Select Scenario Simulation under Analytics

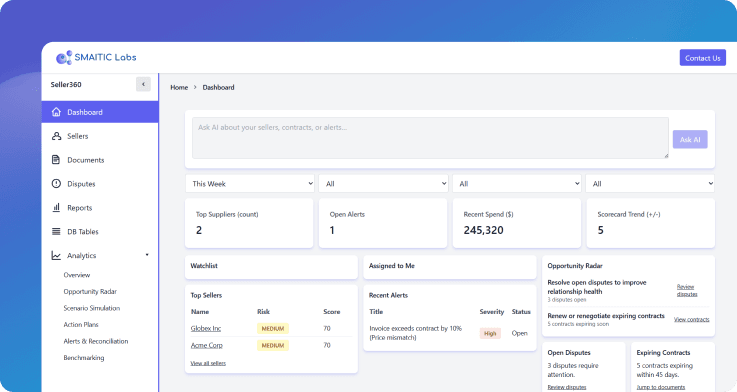[x=92, y=308]
